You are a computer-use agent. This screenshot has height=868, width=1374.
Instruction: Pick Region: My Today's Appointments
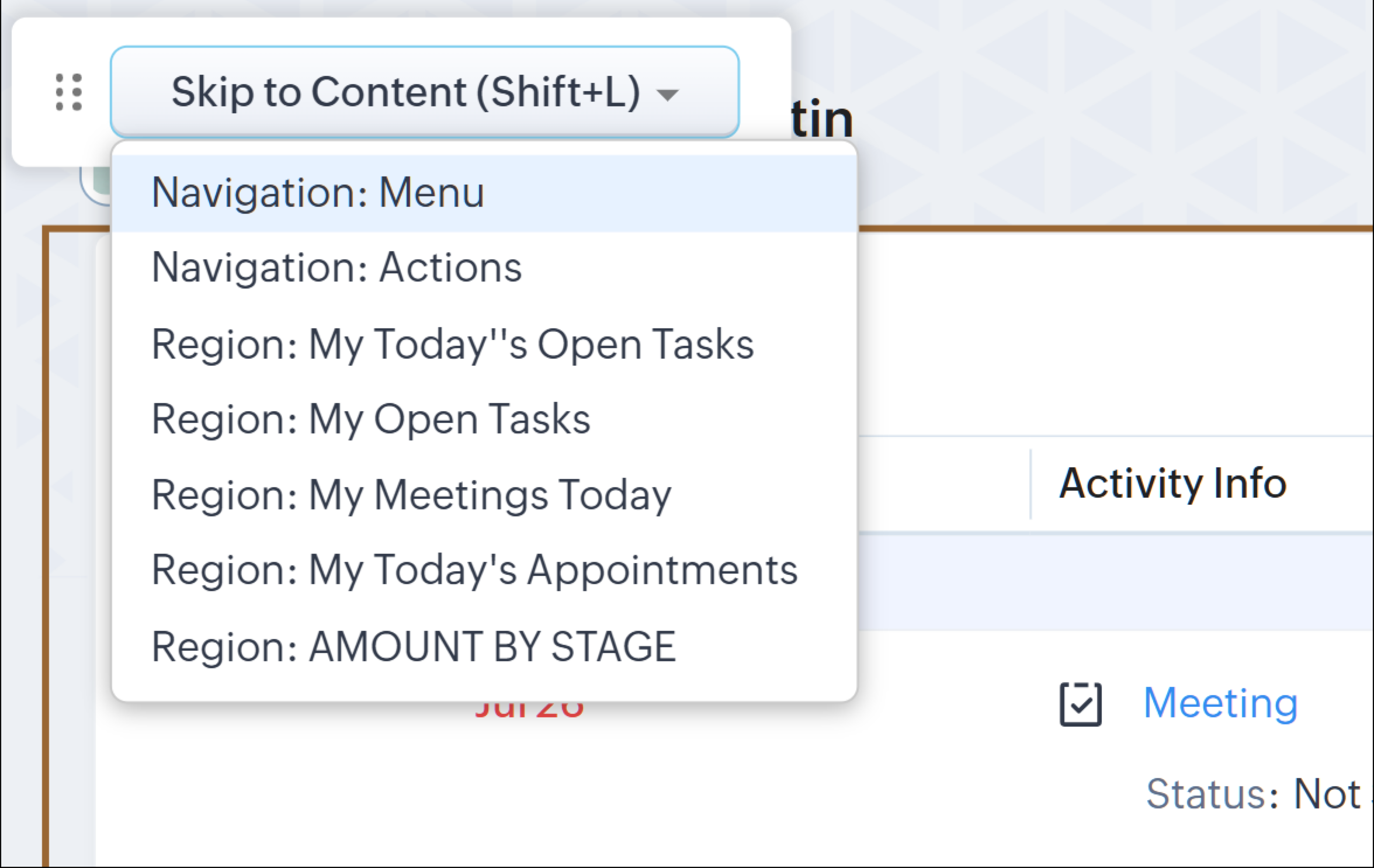pos(474,570)
